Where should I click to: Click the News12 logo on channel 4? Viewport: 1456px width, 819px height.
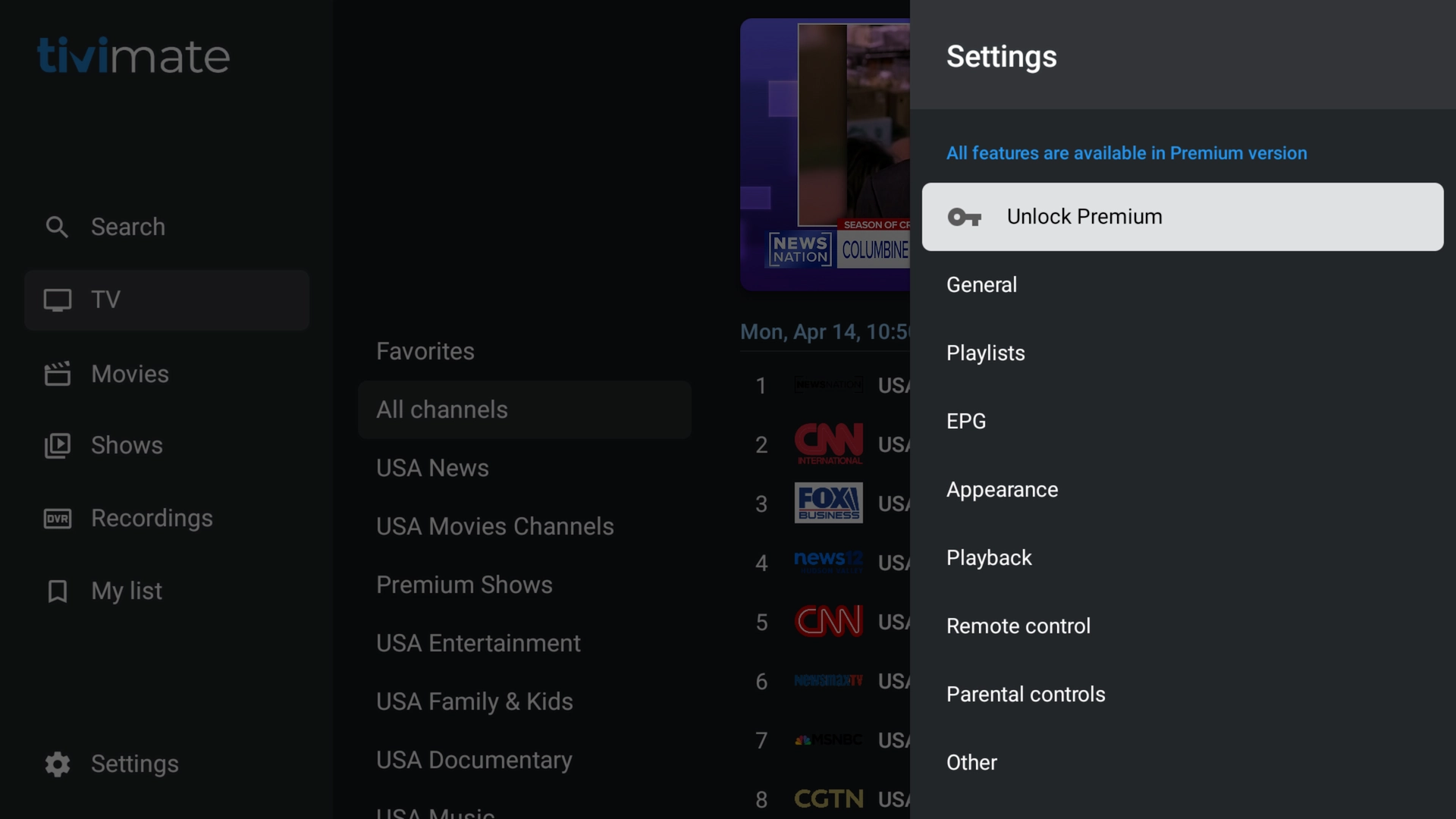(x=829, y=562)
